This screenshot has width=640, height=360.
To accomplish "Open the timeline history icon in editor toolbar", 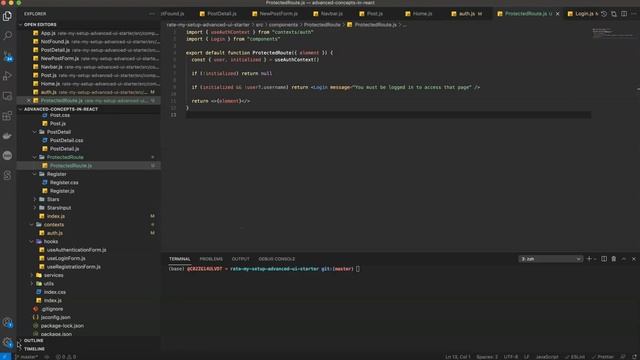I will [604, 14].
